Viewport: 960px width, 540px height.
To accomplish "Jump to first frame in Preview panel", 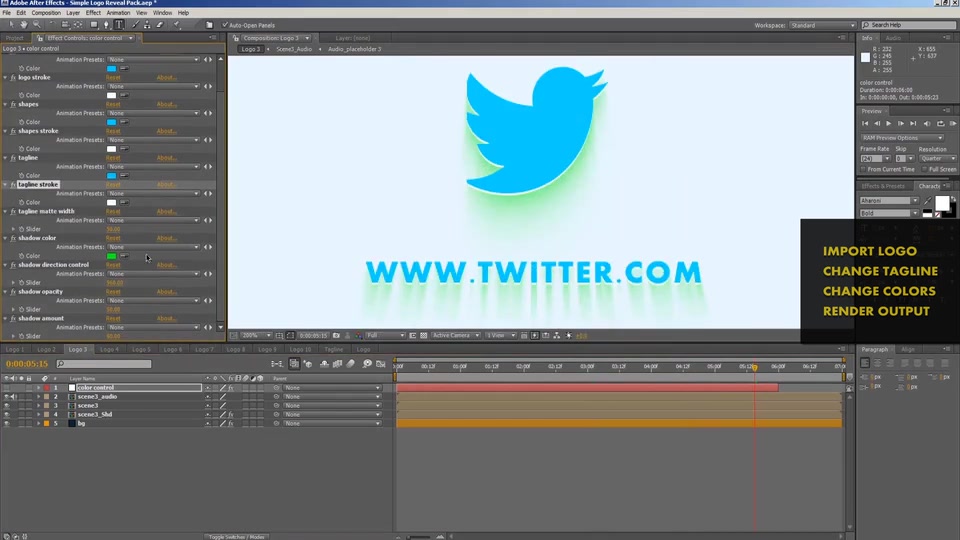I will coord(865,124).
